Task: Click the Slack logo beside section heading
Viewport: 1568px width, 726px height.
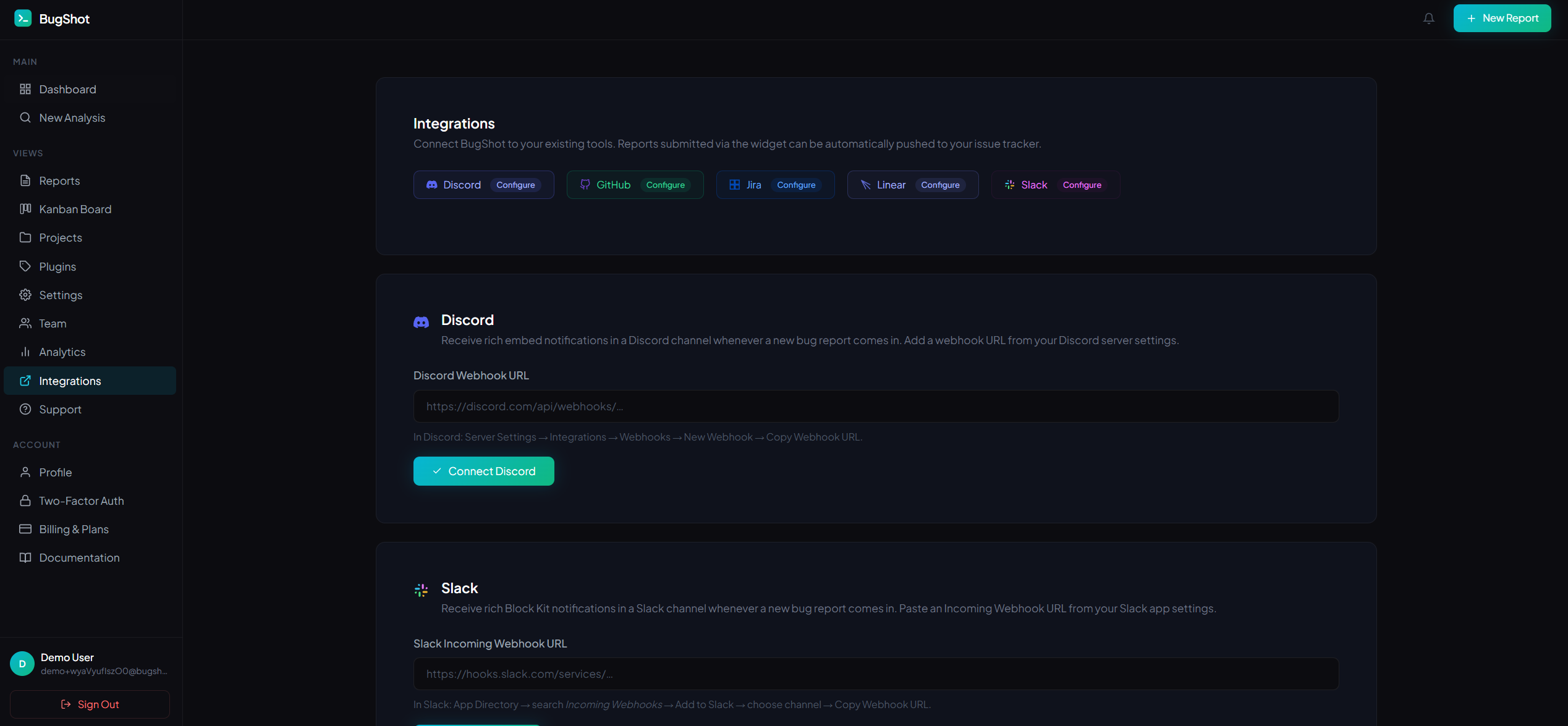Action: (421, 590)
